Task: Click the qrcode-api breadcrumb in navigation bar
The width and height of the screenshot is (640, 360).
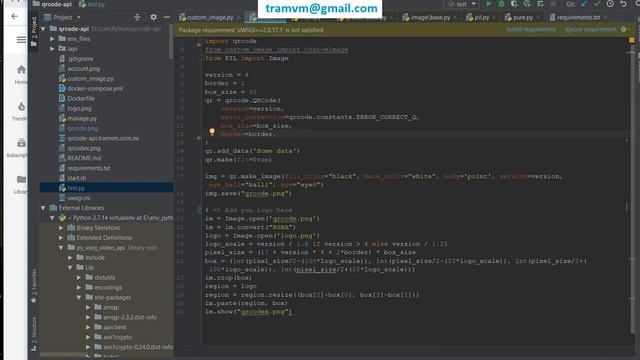Action: click(52, 4)
